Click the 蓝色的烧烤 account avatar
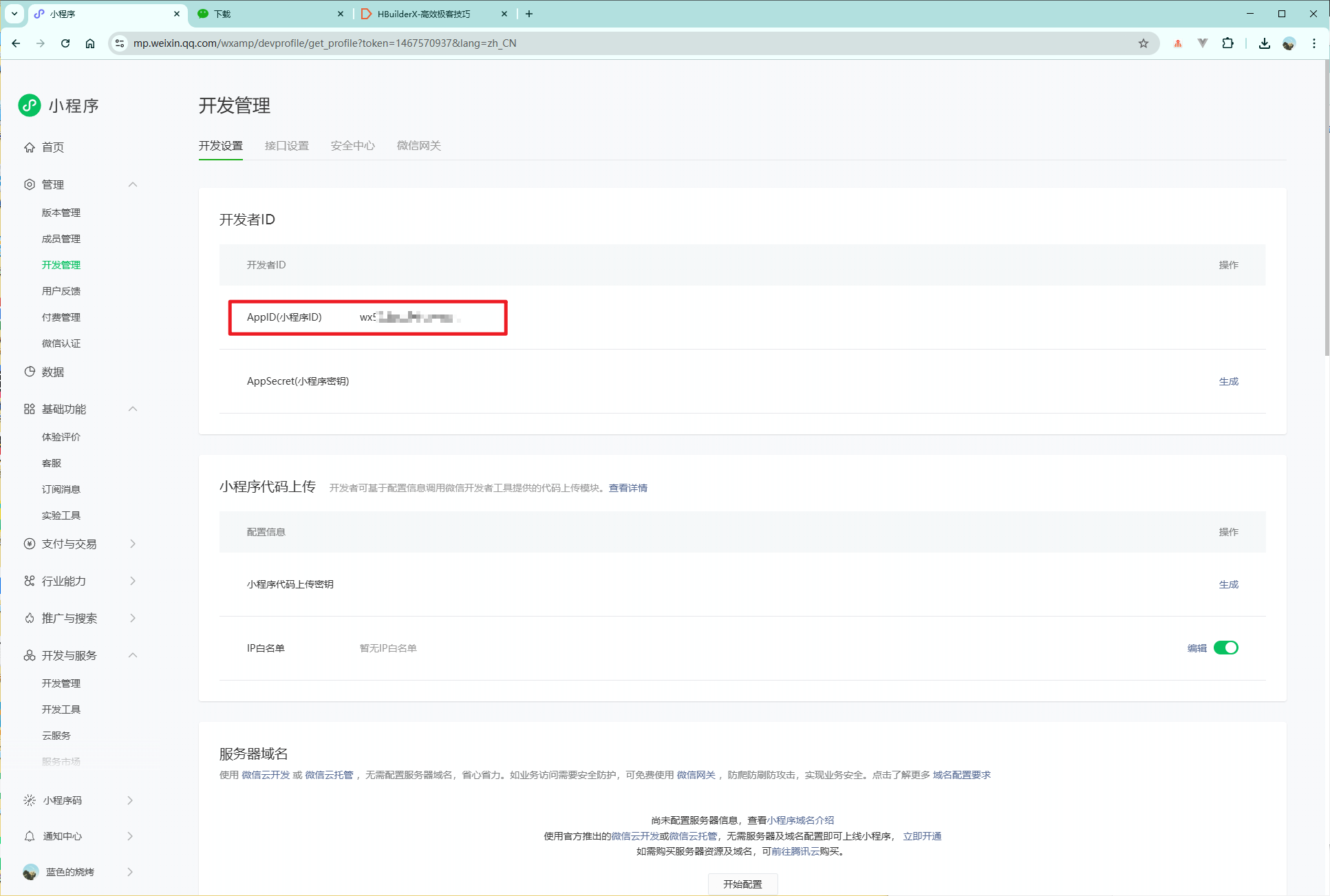1330x896 pixels. pyautogui.click(x=30, y=872)
